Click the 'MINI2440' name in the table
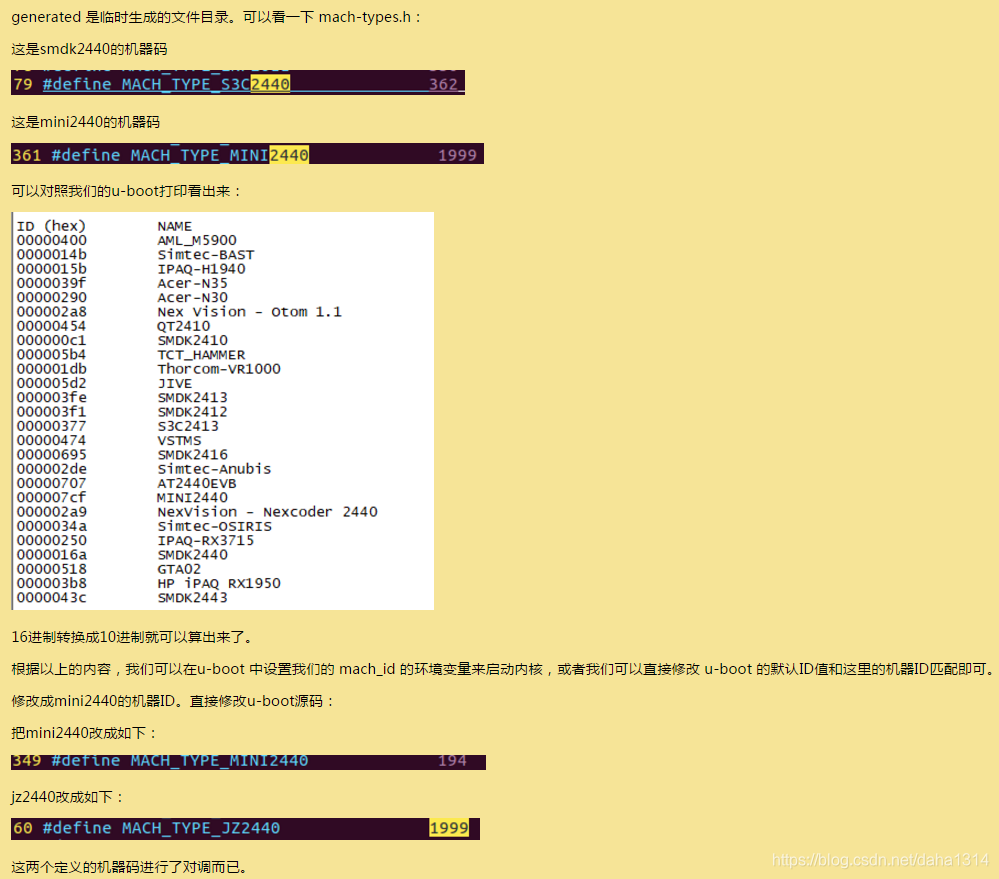This screenshot has width=999, height=879. click(x=192, y=497)
